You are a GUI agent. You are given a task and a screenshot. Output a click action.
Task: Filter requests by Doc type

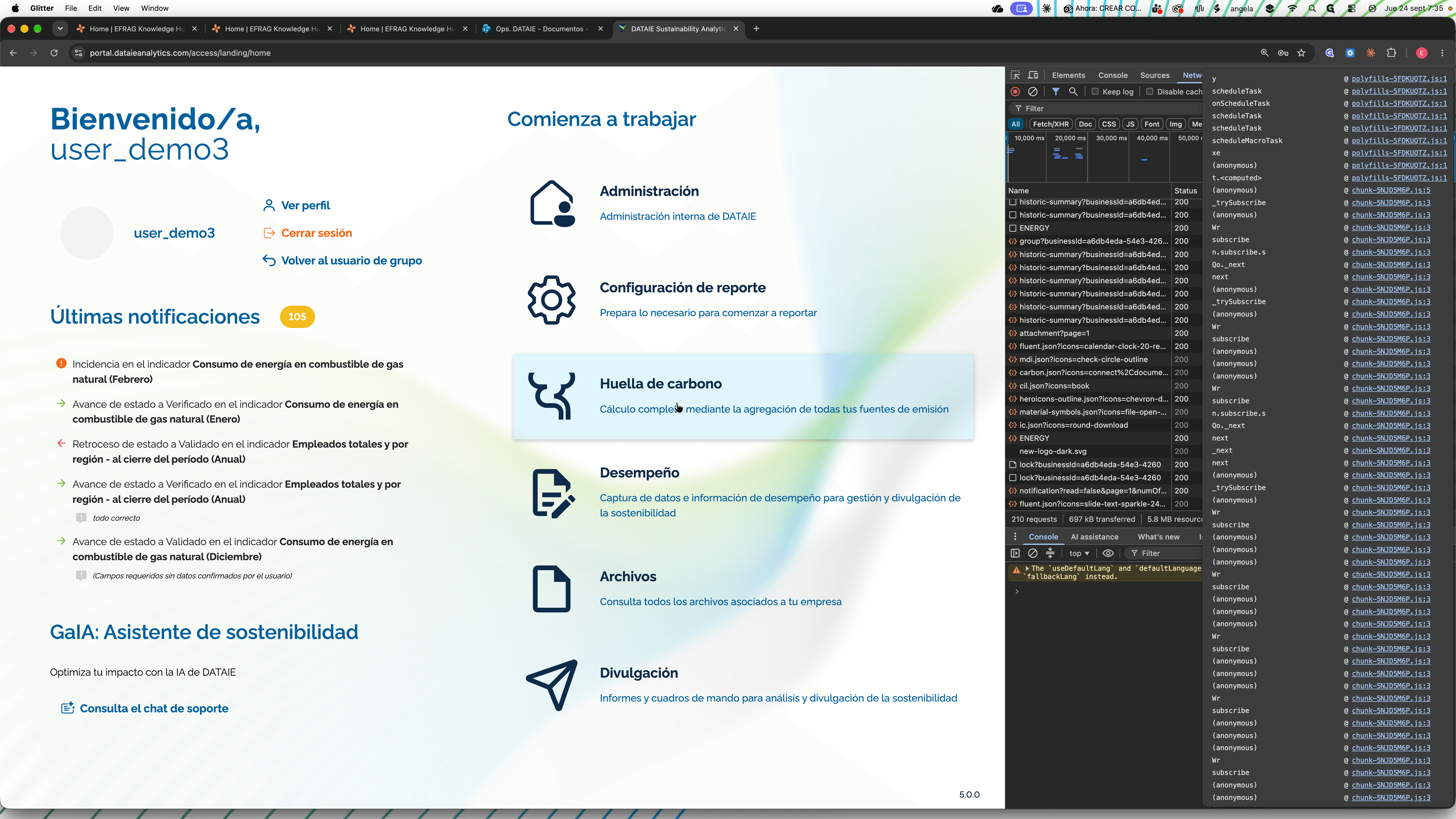tap(1085, 124)
